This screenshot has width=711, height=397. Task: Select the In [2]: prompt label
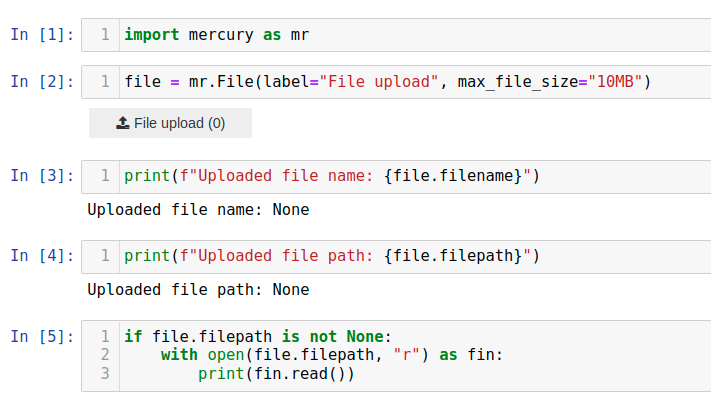(x=42, y=82)
